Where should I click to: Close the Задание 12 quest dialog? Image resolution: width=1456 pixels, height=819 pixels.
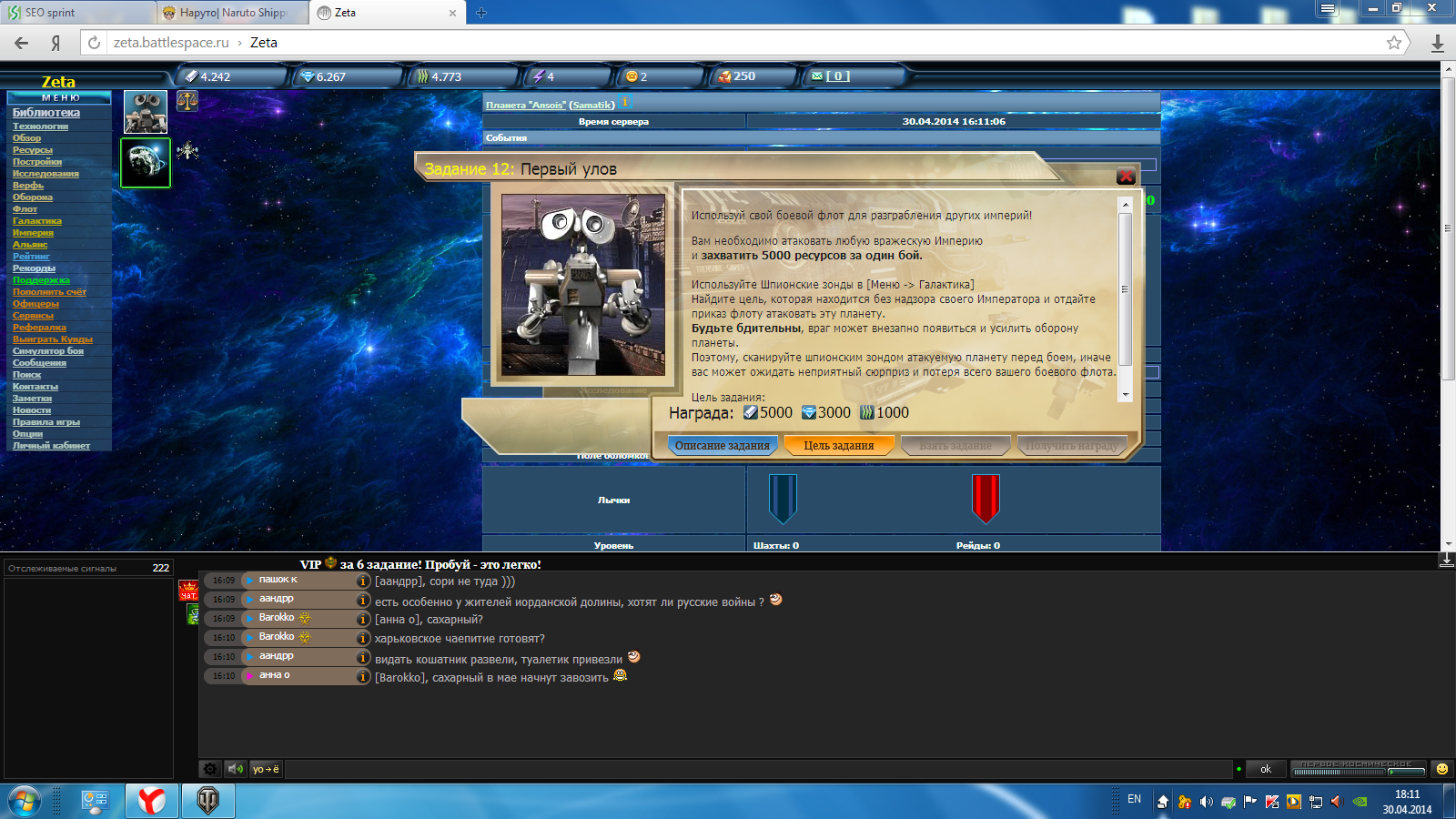pyautogui.click(x=1126, y=177)
